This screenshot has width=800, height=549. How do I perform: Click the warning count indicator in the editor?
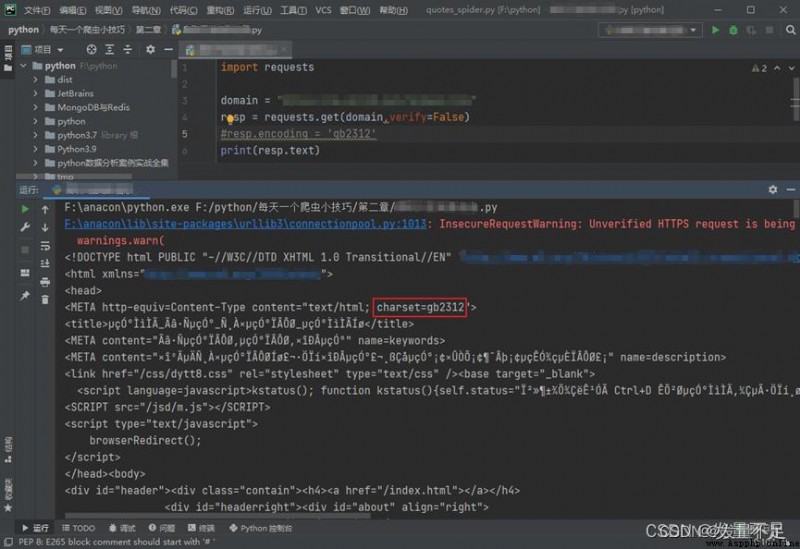coord(759,68)
